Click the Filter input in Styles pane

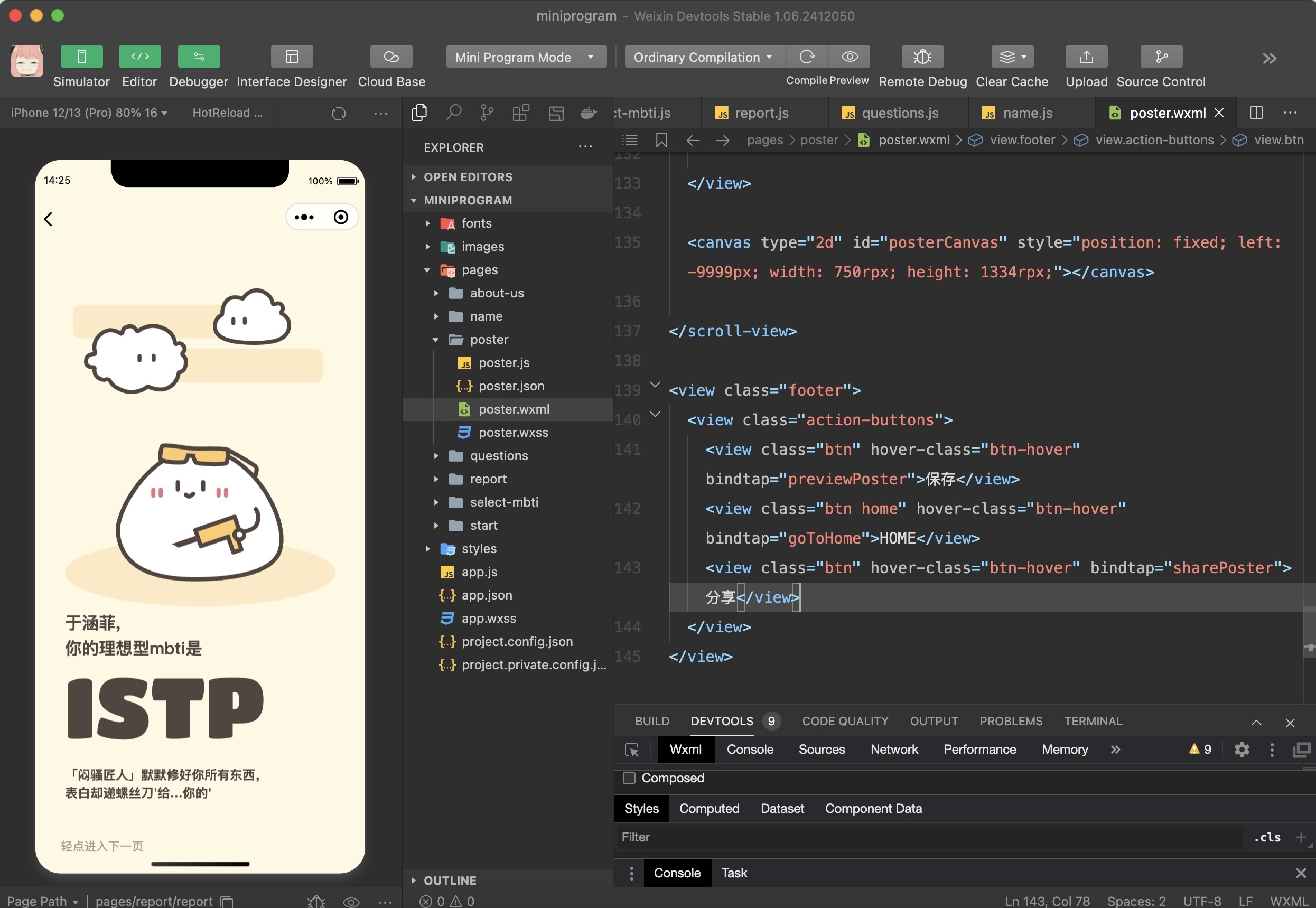coord(910,837)
